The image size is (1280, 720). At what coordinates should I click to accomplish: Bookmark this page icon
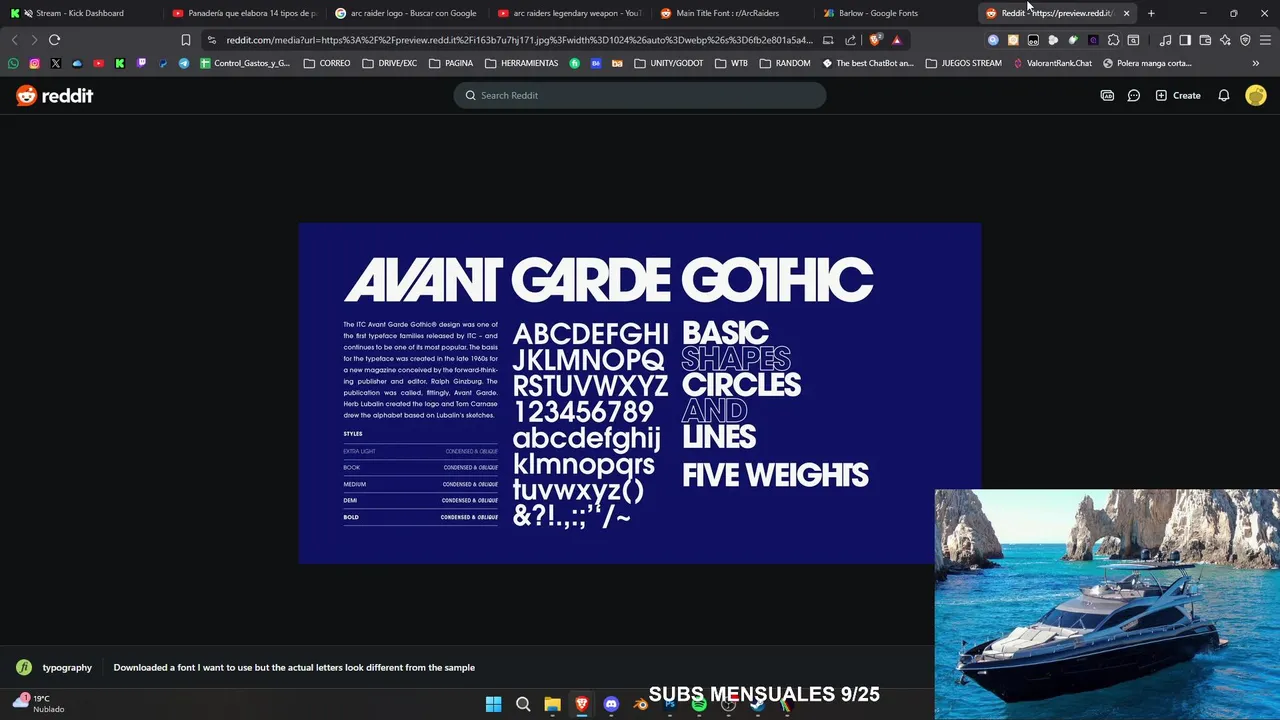click(185, 40)
